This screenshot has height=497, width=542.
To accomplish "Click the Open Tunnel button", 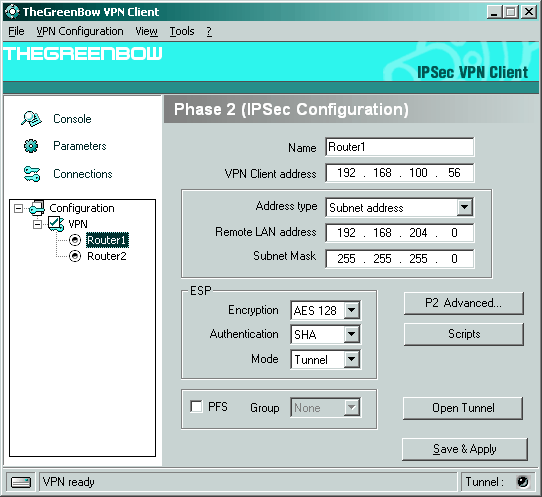I will 463,408.
